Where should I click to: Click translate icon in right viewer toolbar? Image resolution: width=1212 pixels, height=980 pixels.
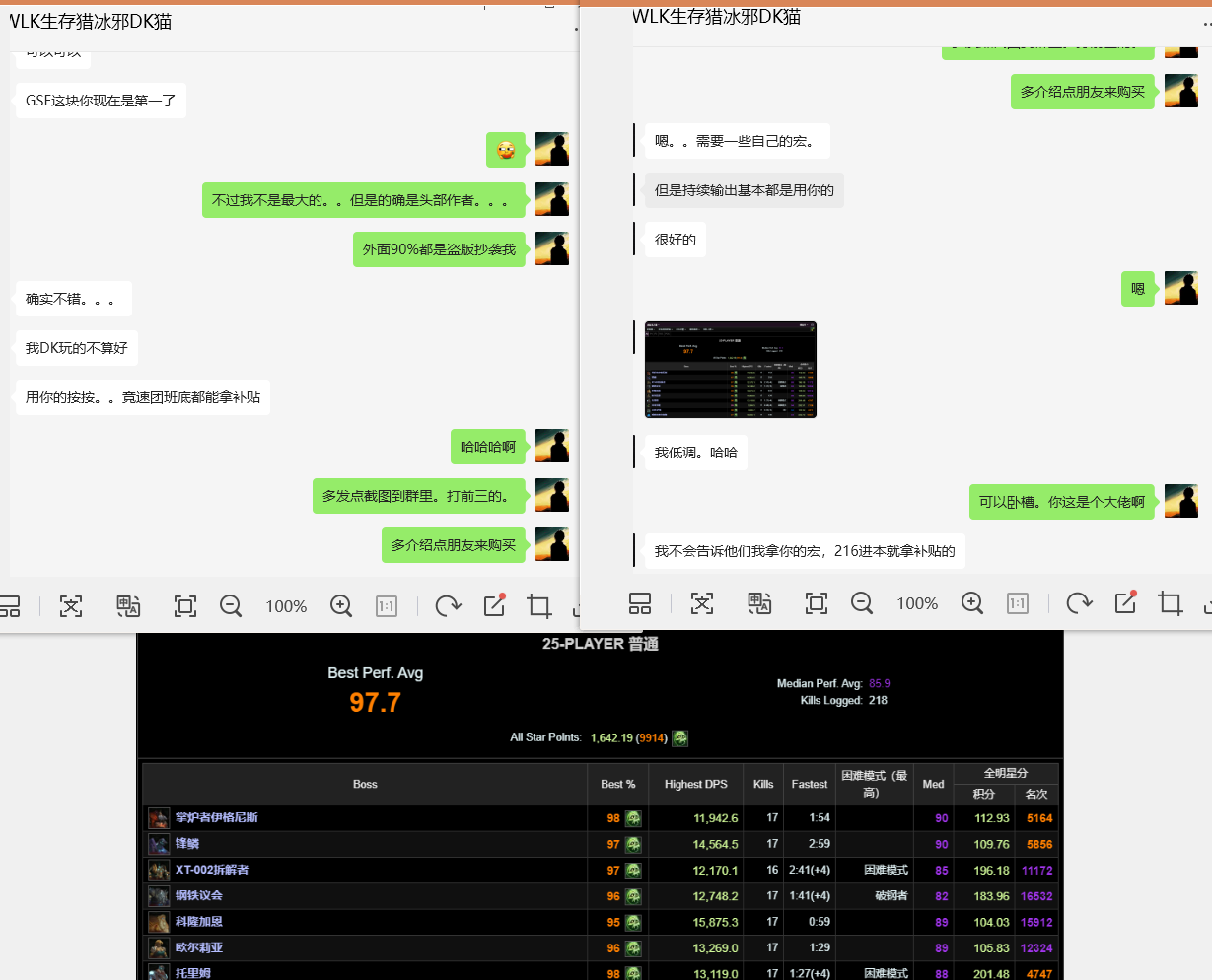(759, 603)
